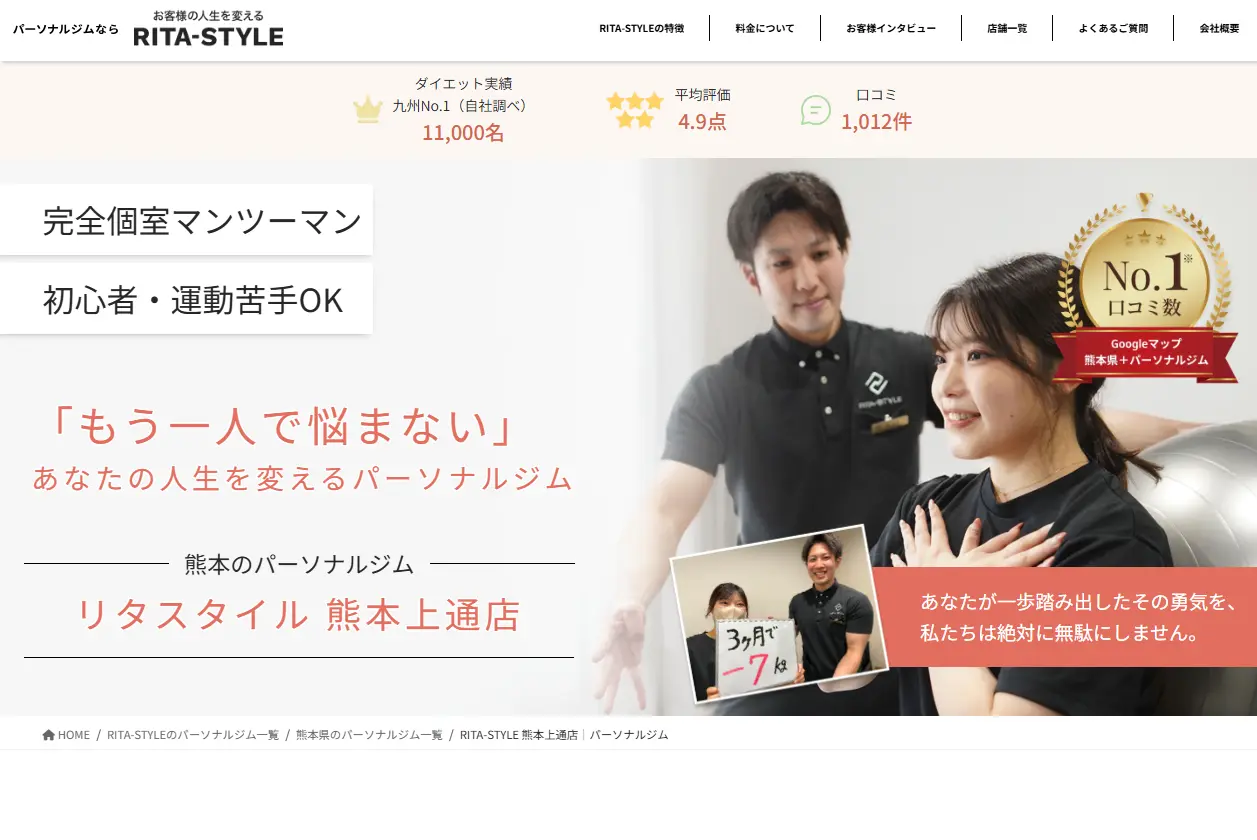Open 店舗一覧 in navigation

[1006, 29]
